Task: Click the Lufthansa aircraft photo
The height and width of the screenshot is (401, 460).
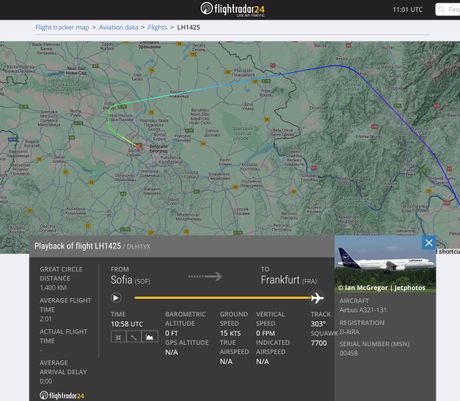Action: [385, 264]
